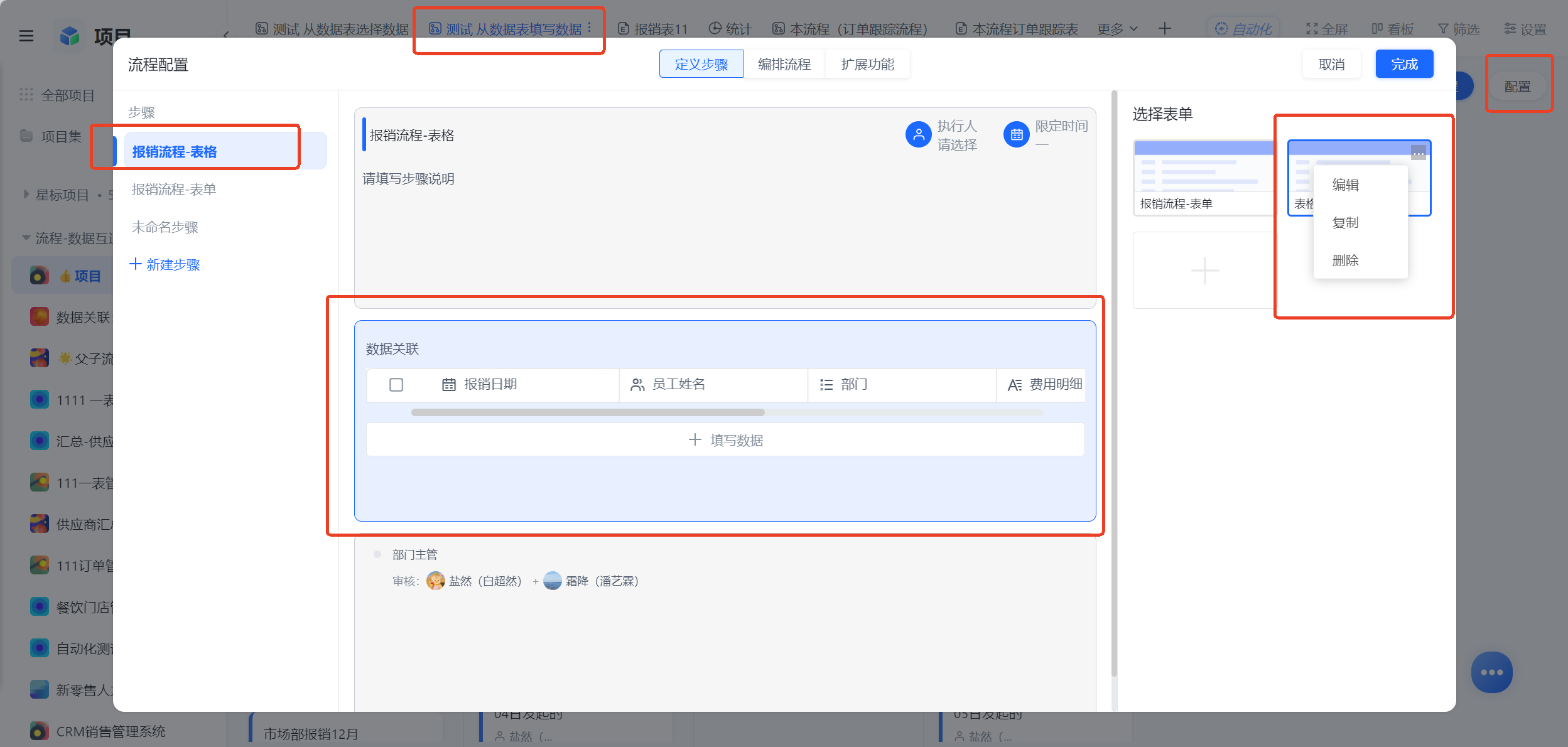Click the 设置 settings icon
The height and width of the screenshot is (747, 1568).
coord(1510,29)
